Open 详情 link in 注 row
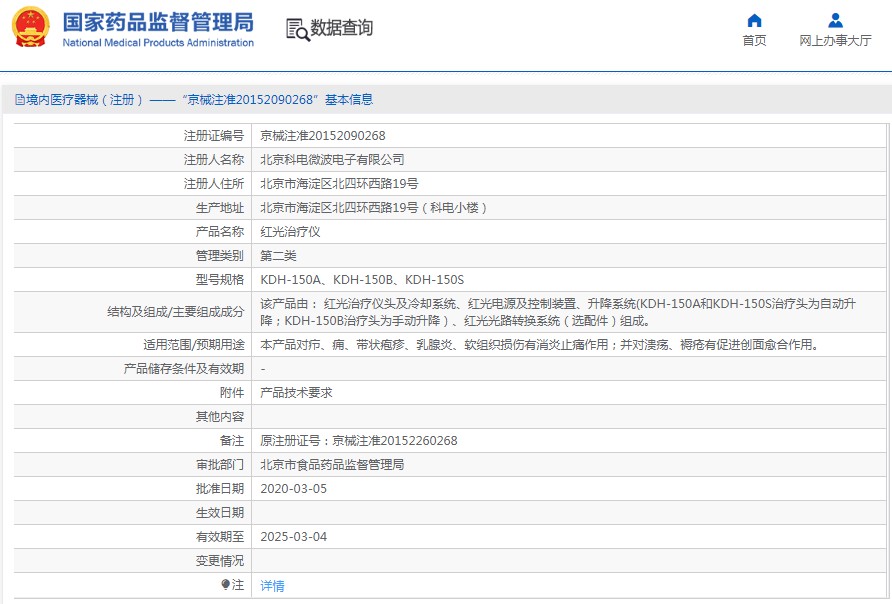The height and width of the screenshot is (604, 892). 272,586
